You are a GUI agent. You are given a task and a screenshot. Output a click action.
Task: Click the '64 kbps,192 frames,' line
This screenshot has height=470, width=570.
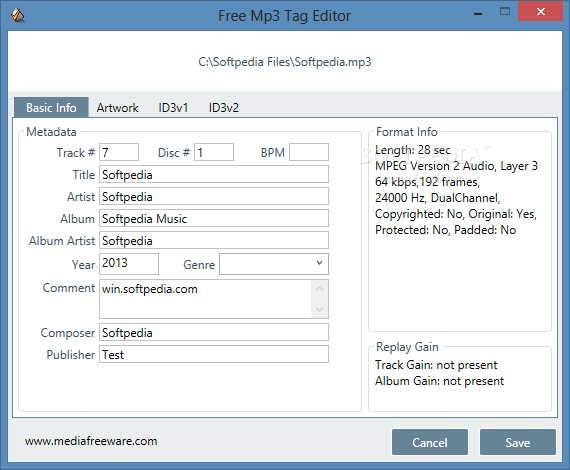pos(428,182)
